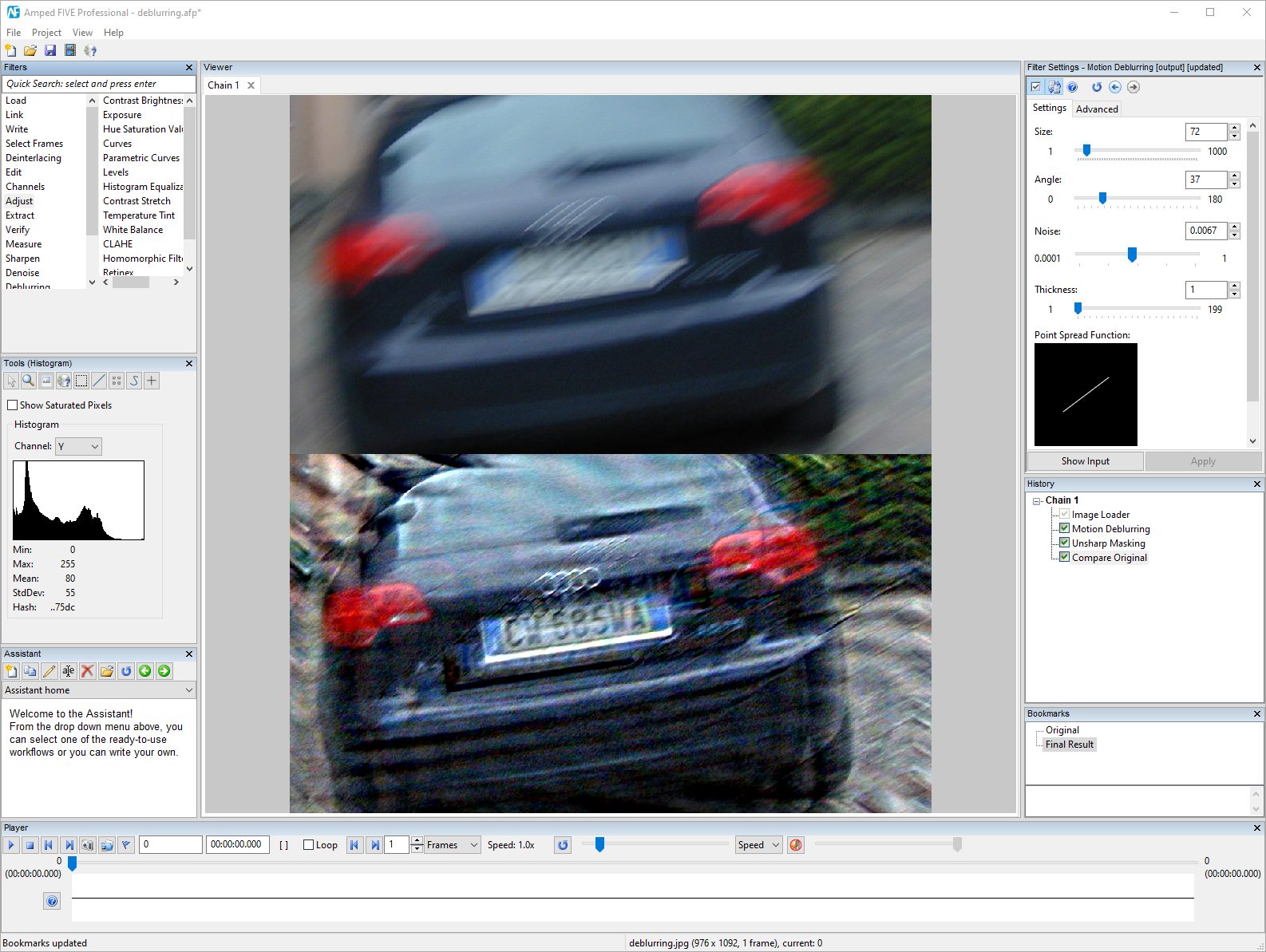Open the Frames unit dropdown in Player

tap(453, 845)
